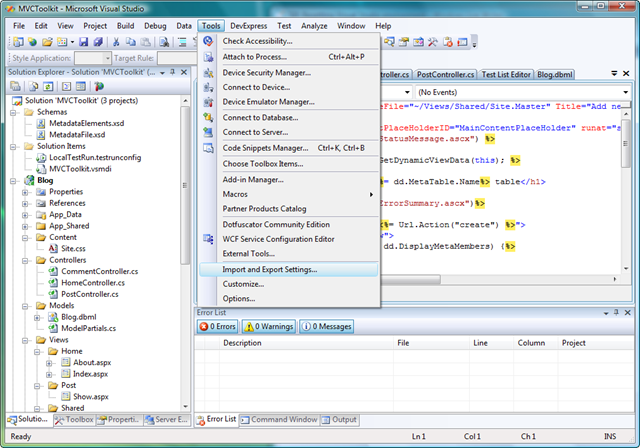Click the Open File folder icon
640x448 pixels.
48,42
